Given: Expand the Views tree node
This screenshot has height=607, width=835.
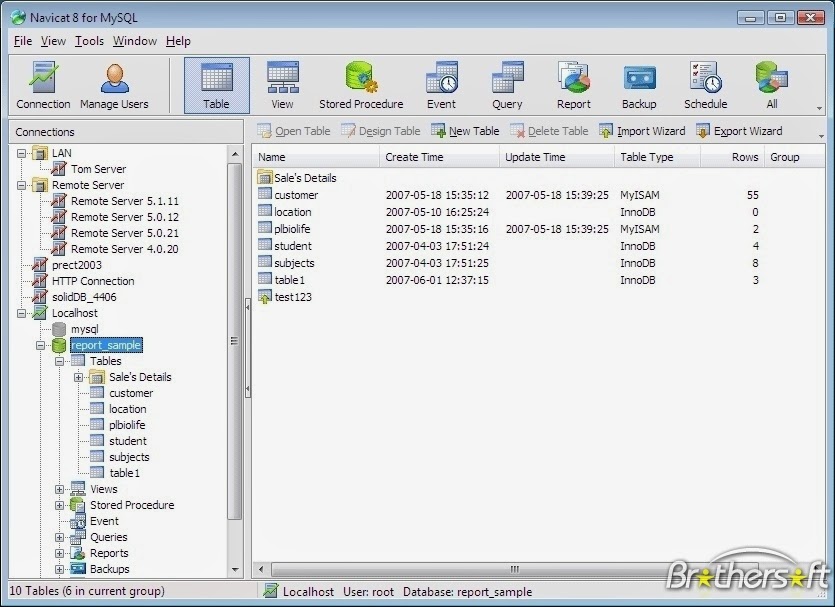Looking at the screenshot, I should click(60, 489).
